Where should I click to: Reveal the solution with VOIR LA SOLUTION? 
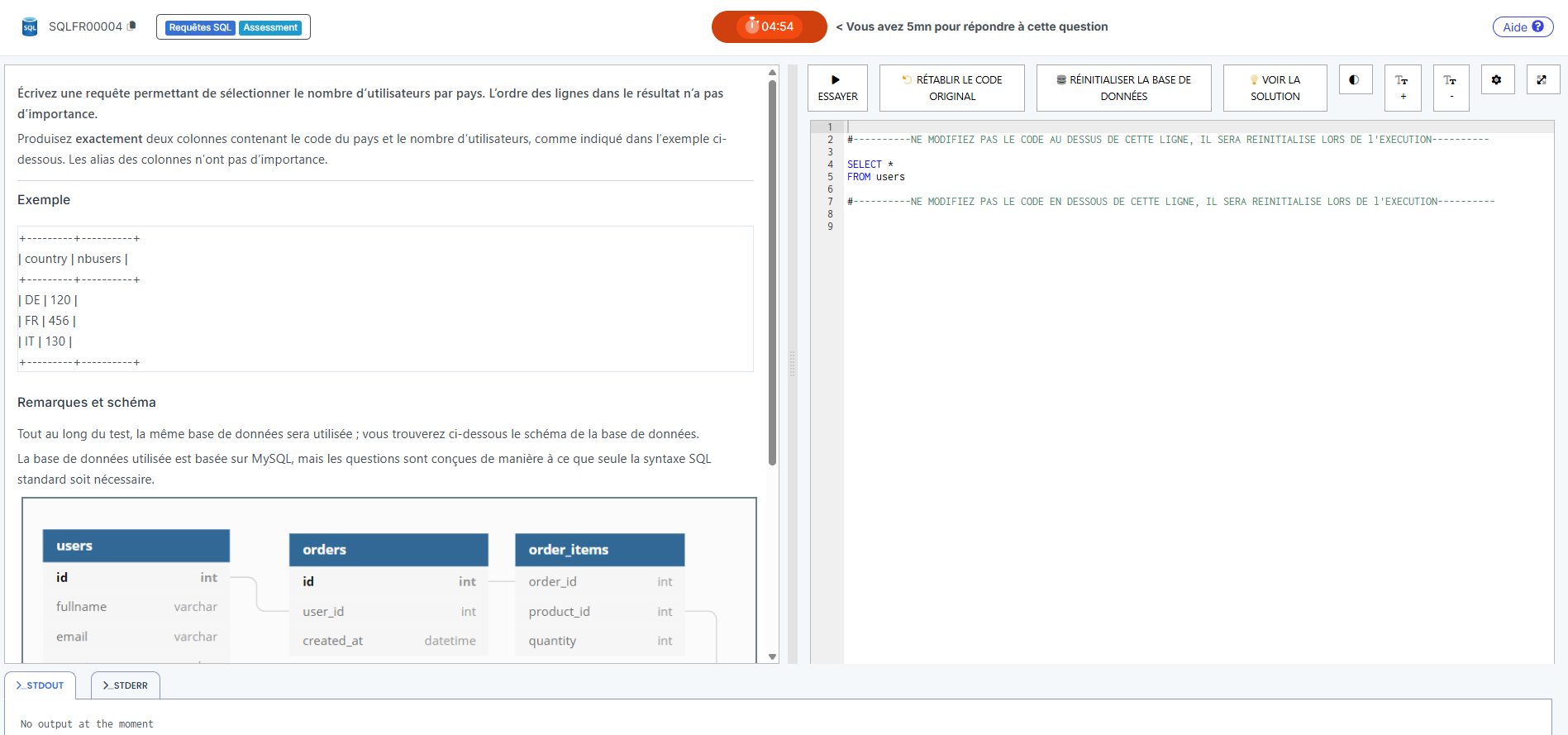coord(1275,88)
